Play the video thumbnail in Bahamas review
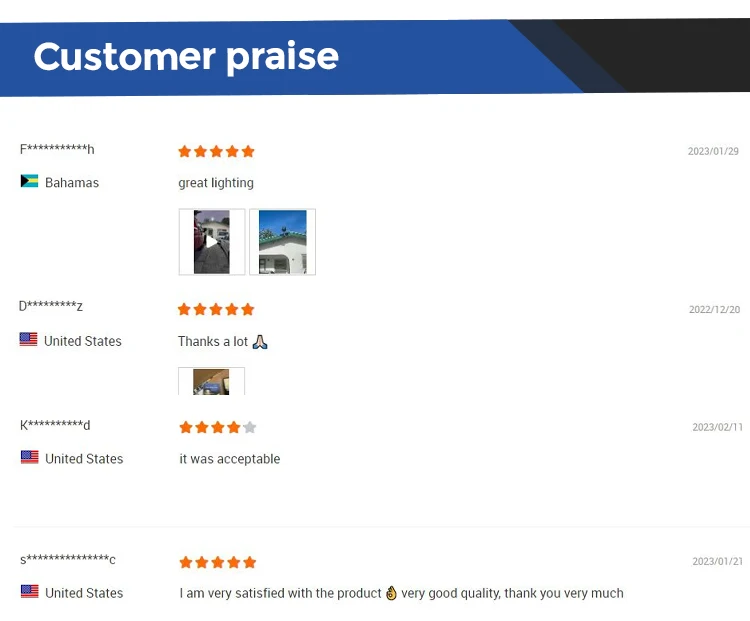This screenshot has height=621, width=750. (x=211, y=241)
